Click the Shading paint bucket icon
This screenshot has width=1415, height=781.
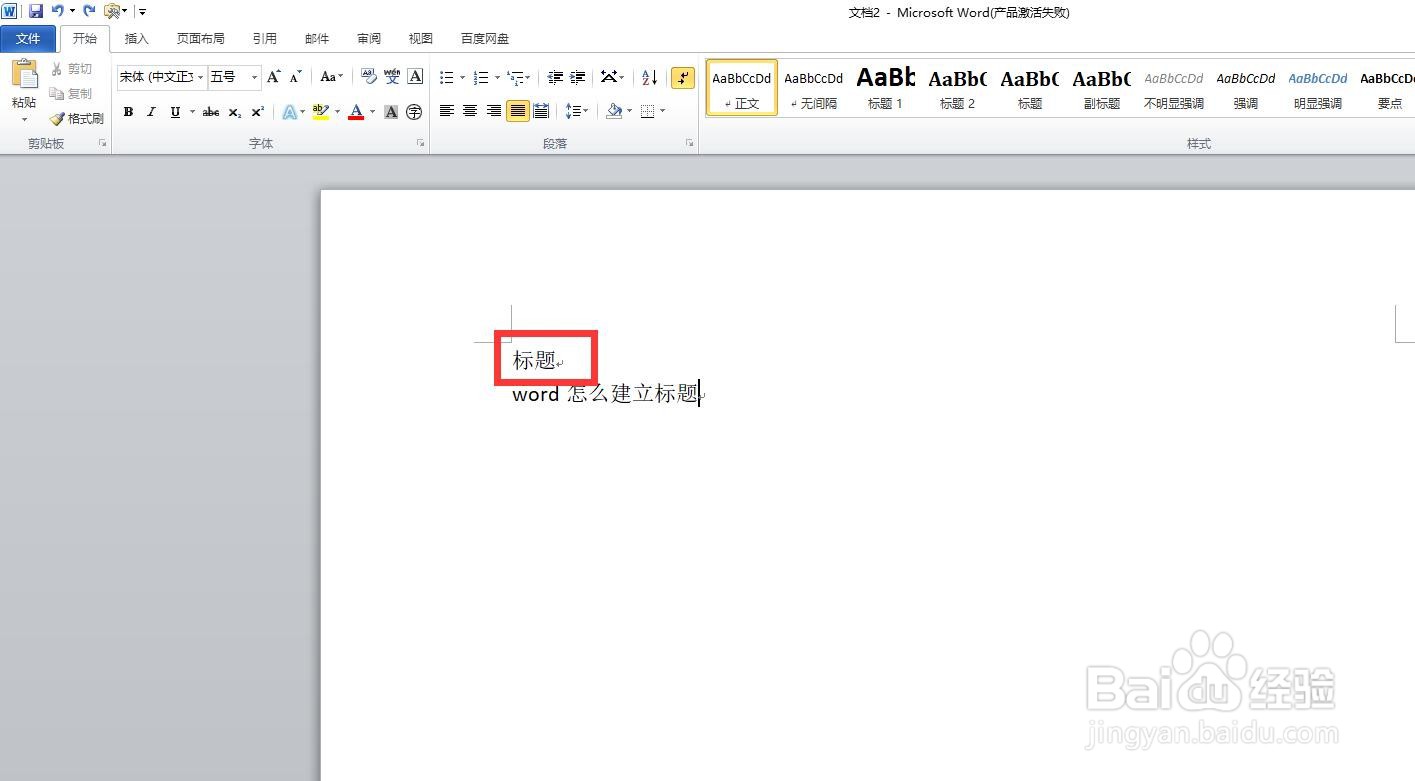614,111
